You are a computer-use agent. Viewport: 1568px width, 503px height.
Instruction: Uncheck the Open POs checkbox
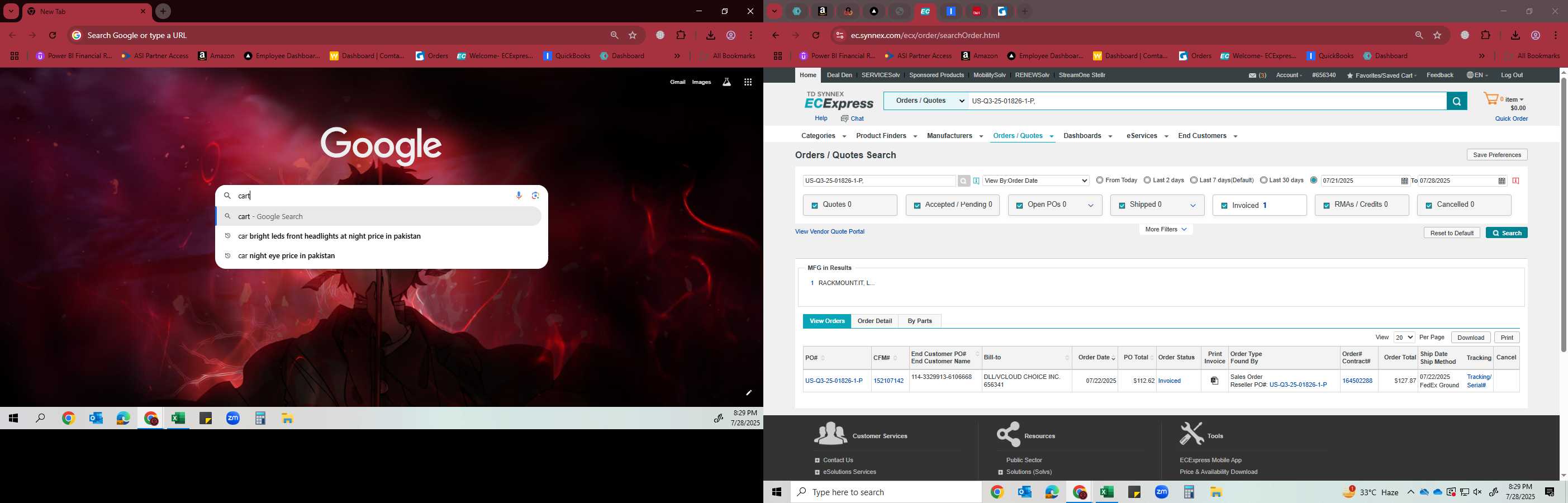click(x=1019, y=206)
